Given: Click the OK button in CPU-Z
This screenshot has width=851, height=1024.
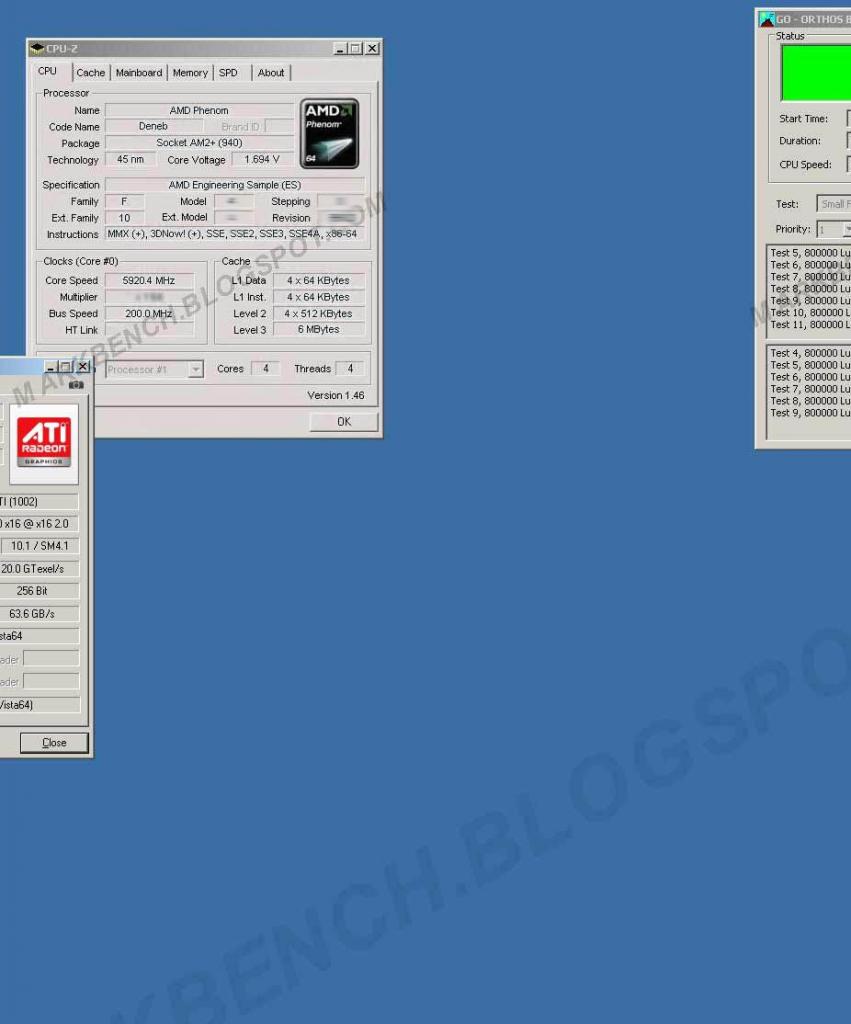Looking at the screenshot, I should 344,422.
